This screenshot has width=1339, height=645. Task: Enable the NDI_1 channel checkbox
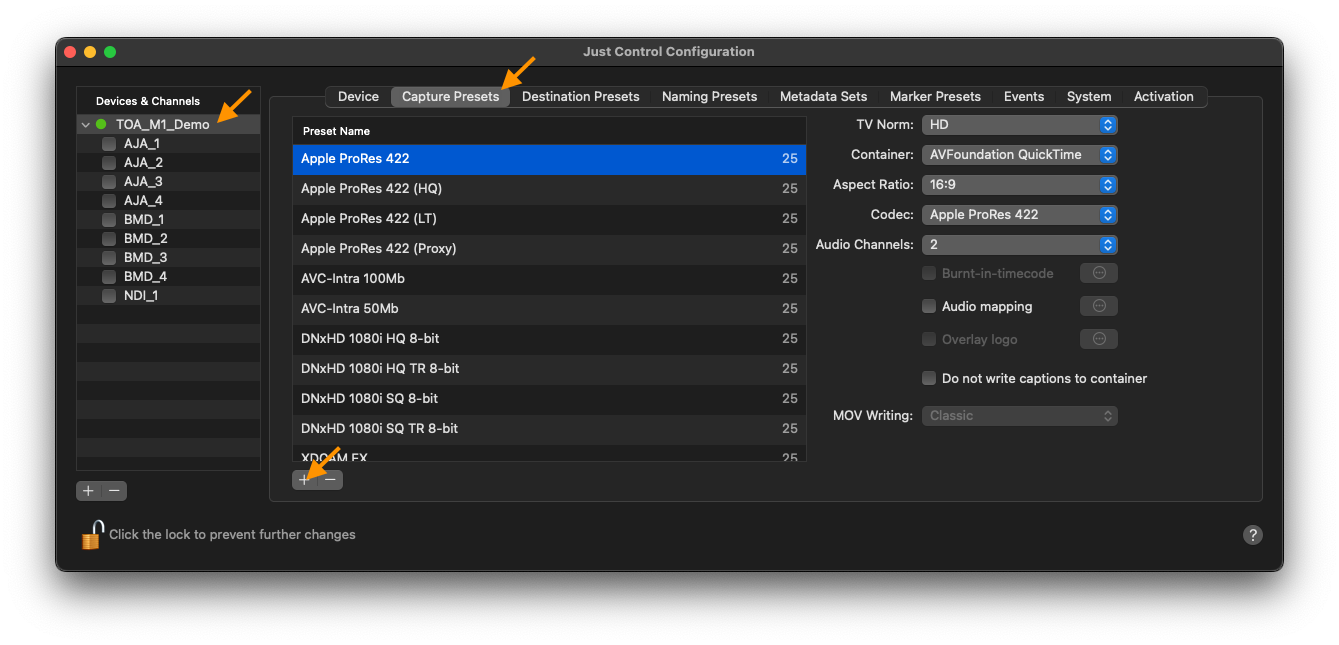pos(109,296)
